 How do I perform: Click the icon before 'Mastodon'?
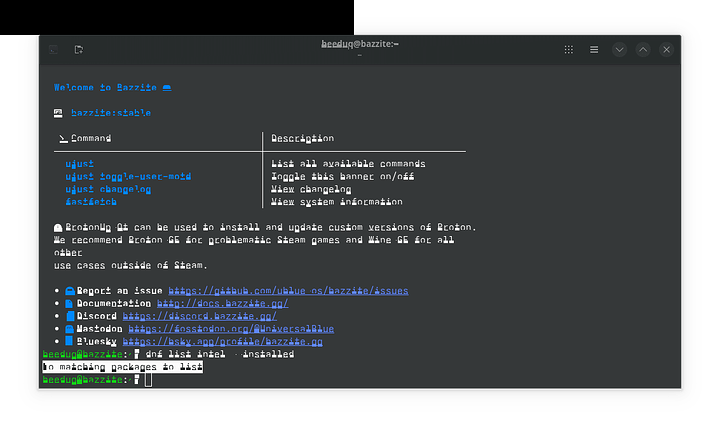pos(69,329)
